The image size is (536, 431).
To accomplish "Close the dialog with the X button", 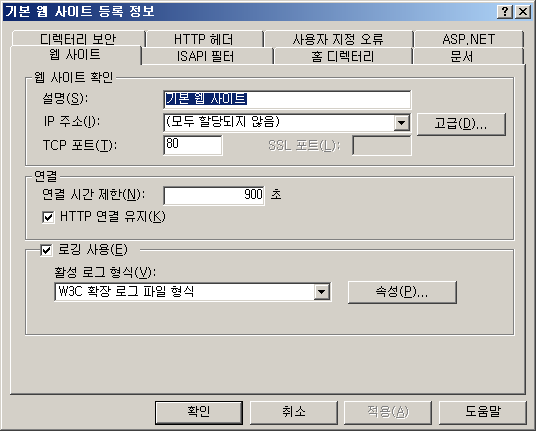I will (523, 12).
